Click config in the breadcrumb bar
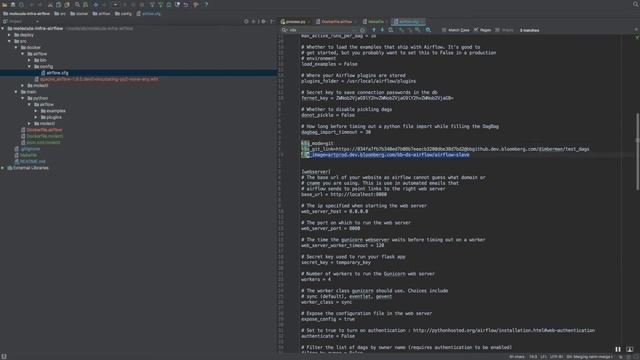The image size is (640, 360). click(x=123, y=13)
